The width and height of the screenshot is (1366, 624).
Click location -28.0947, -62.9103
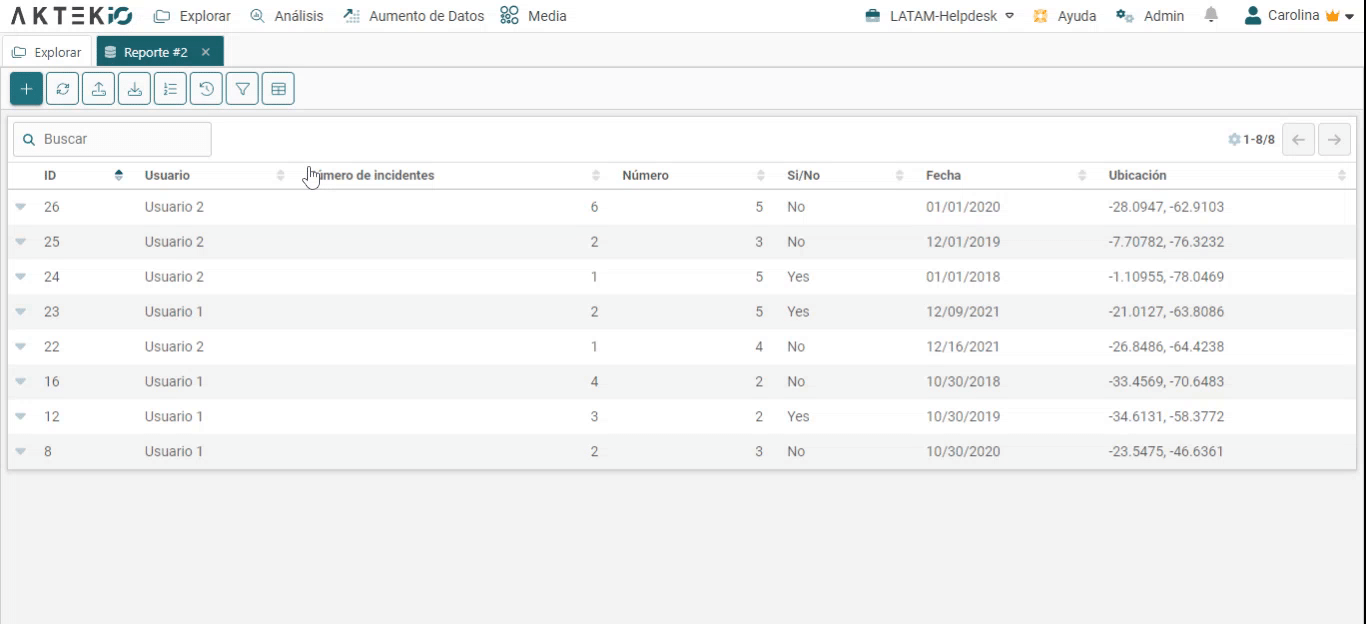tap(1166, 207)
